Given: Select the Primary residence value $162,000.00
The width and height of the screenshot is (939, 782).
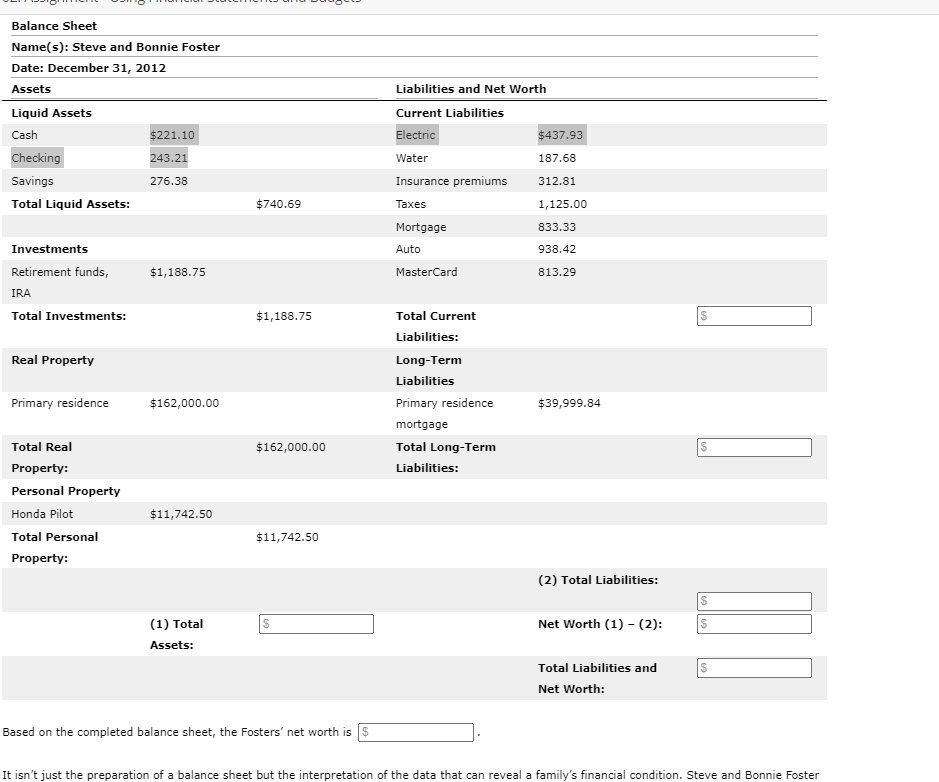Looking at the screenshot, I should click(184, 403).
